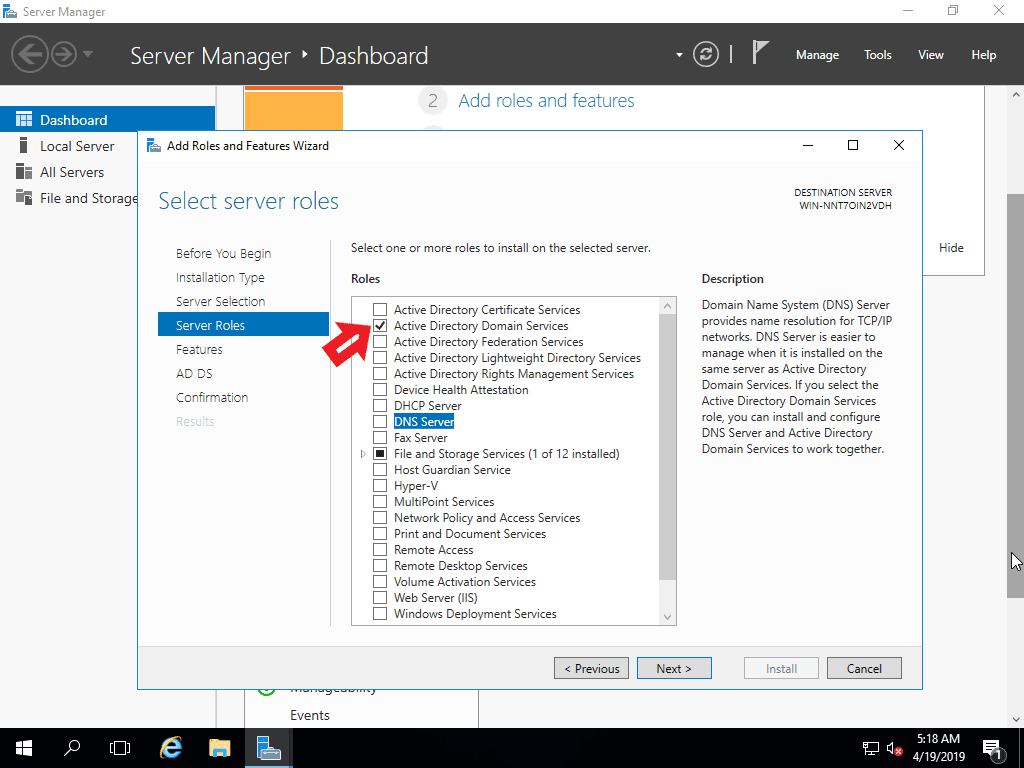Viewport: 1024px width, 768px height.
Task: Click the Events text on the dashboard
Action: pyautogui.click(x=310, y=715)
